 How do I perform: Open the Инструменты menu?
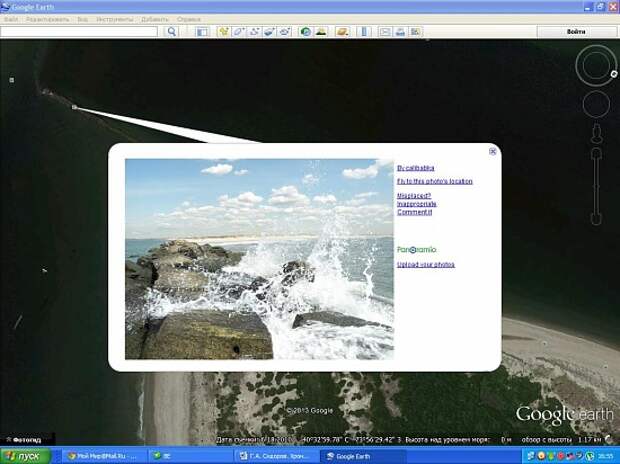pos(115,19)
